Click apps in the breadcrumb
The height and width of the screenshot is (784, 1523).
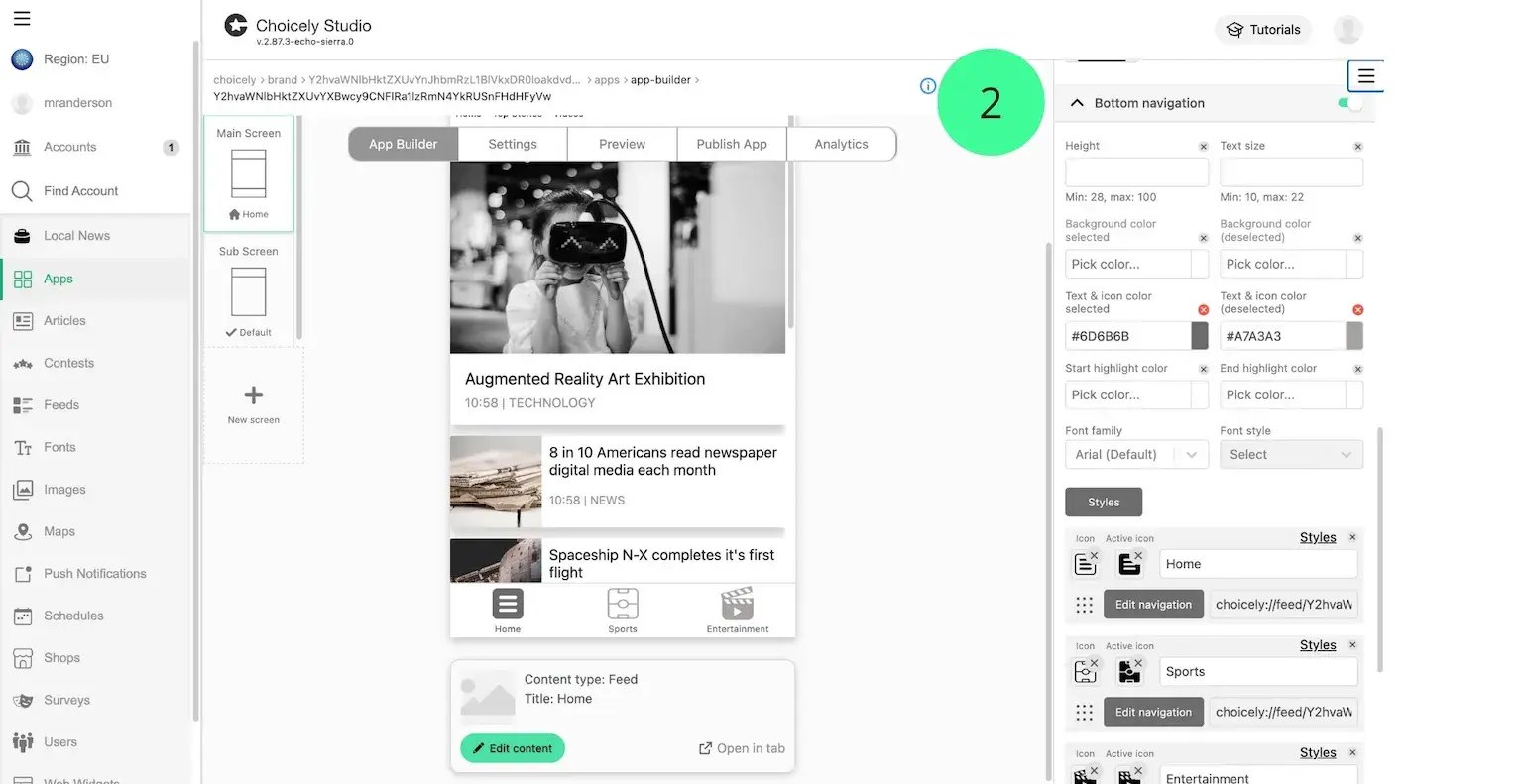point(607,80)
